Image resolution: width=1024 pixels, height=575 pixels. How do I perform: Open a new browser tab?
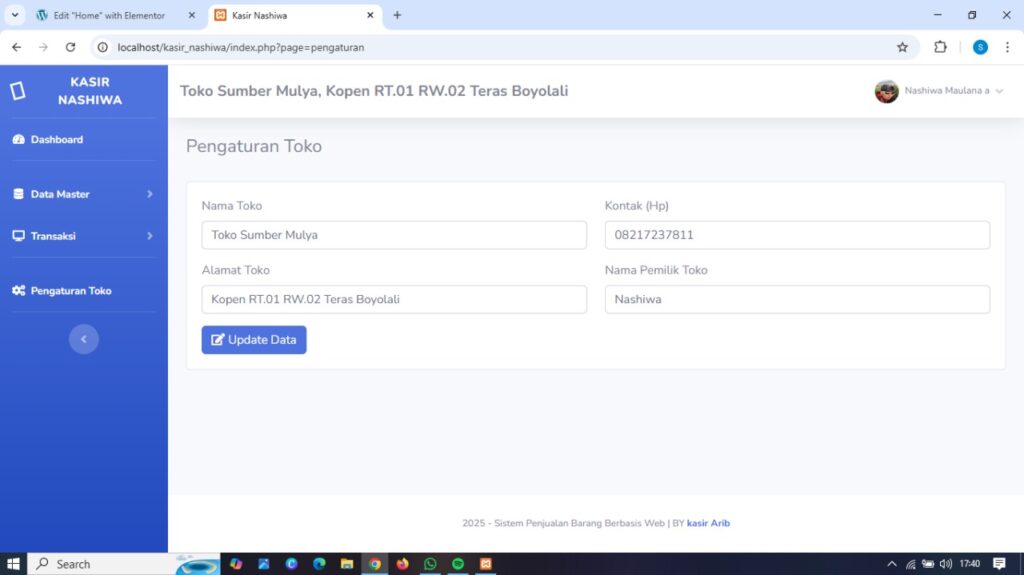tap(397, 16)
